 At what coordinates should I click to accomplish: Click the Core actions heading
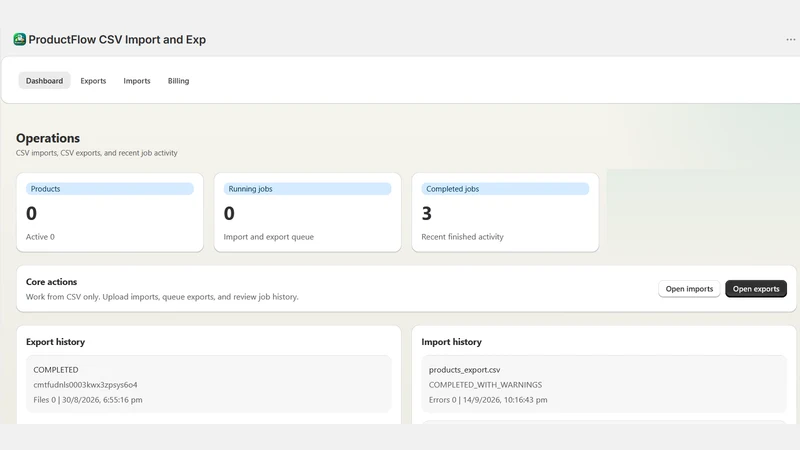52,282
